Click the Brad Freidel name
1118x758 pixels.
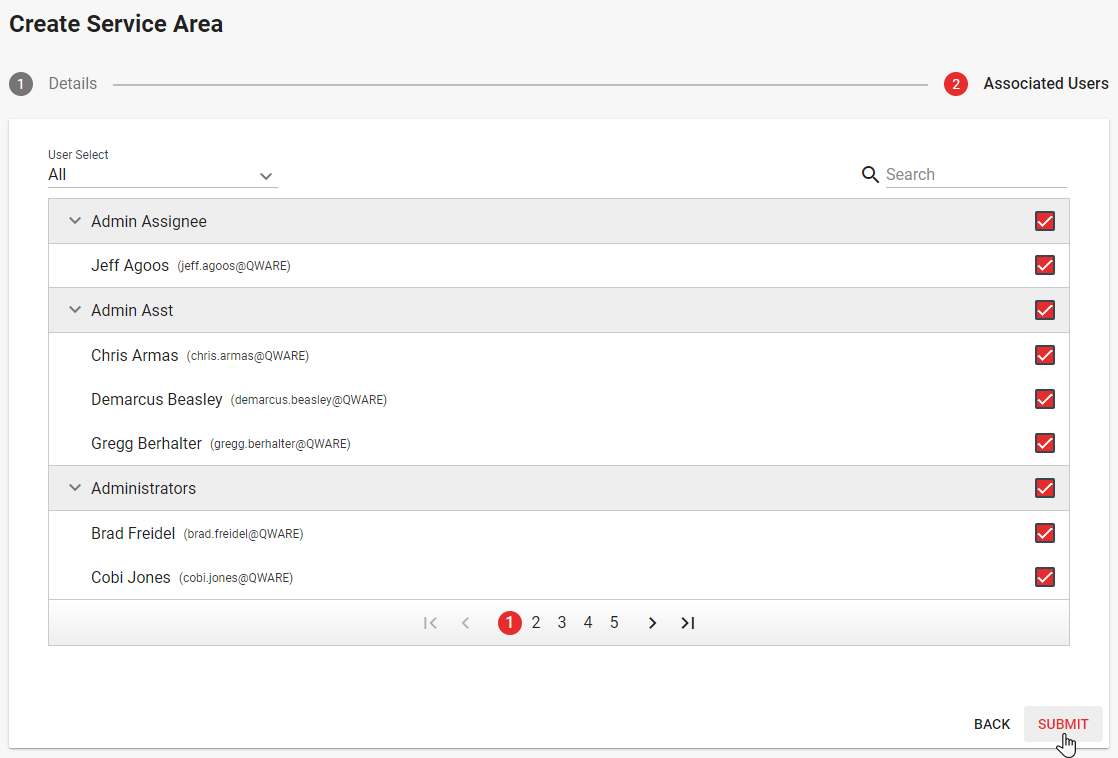(x=133, y=534)
